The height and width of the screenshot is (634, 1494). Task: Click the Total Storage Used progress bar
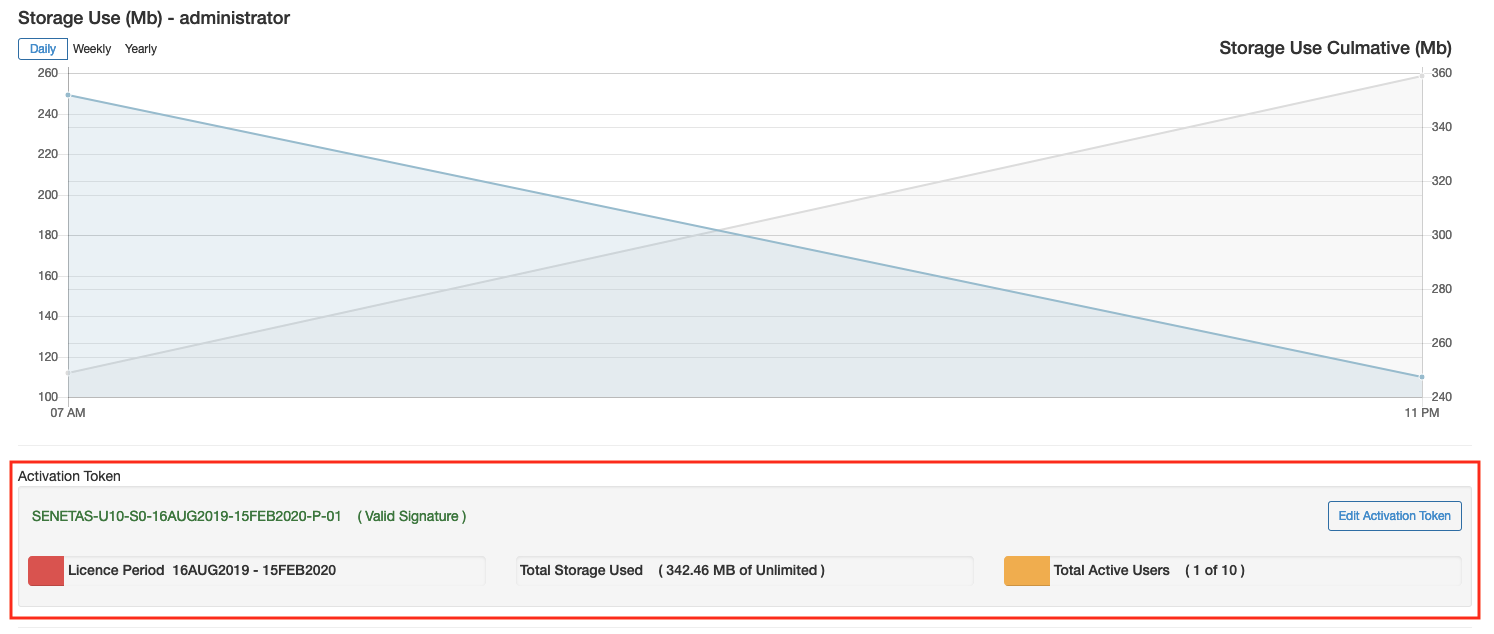pyautogui.click(x=745, y=571)
